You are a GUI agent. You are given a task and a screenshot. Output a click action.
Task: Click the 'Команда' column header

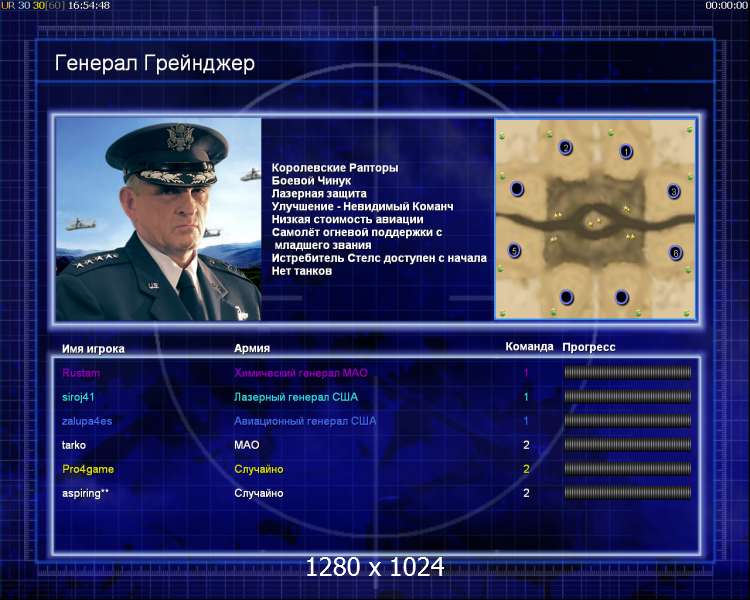click(x=529, y=347)
